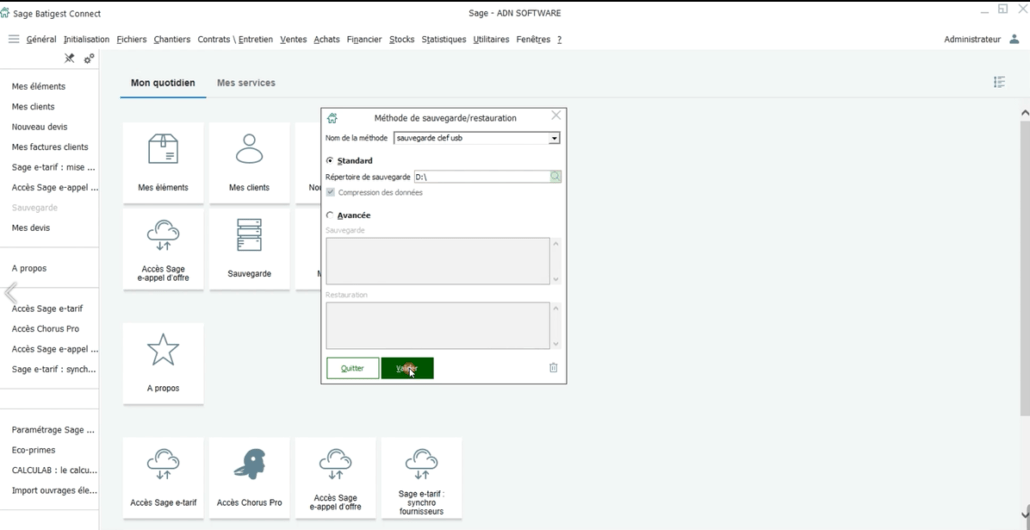1030x530 pixels.
Task: Open the Contrats \ Entretien menu
Action: point(235,39)
